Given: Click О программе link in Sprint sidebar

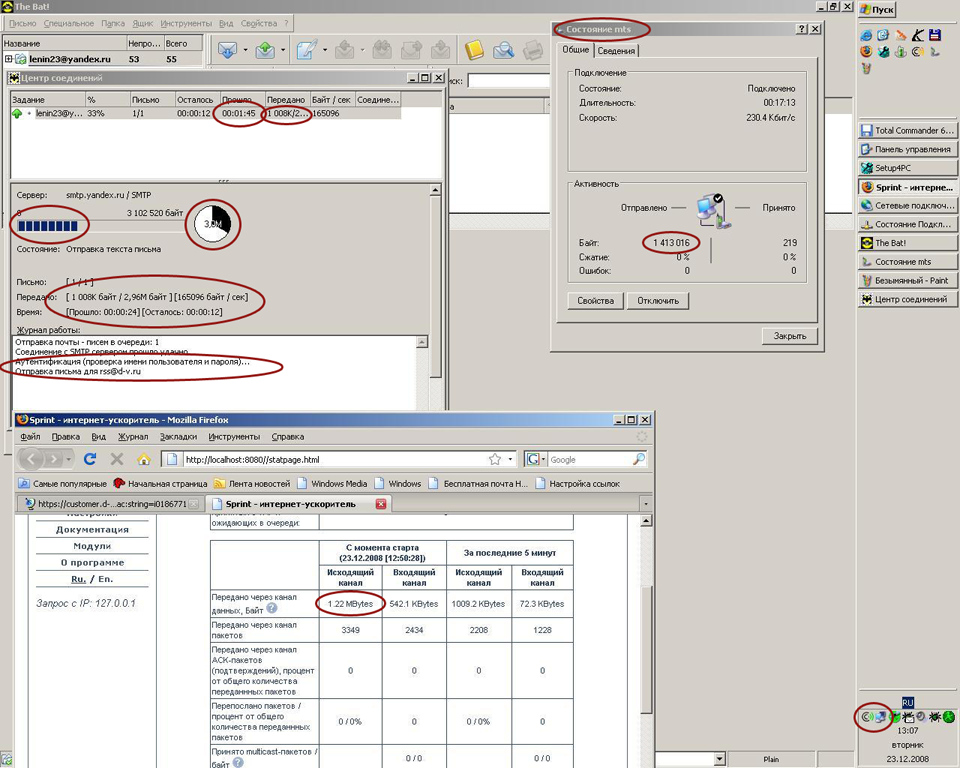Looking at the screenshot, I should (92, 563).
